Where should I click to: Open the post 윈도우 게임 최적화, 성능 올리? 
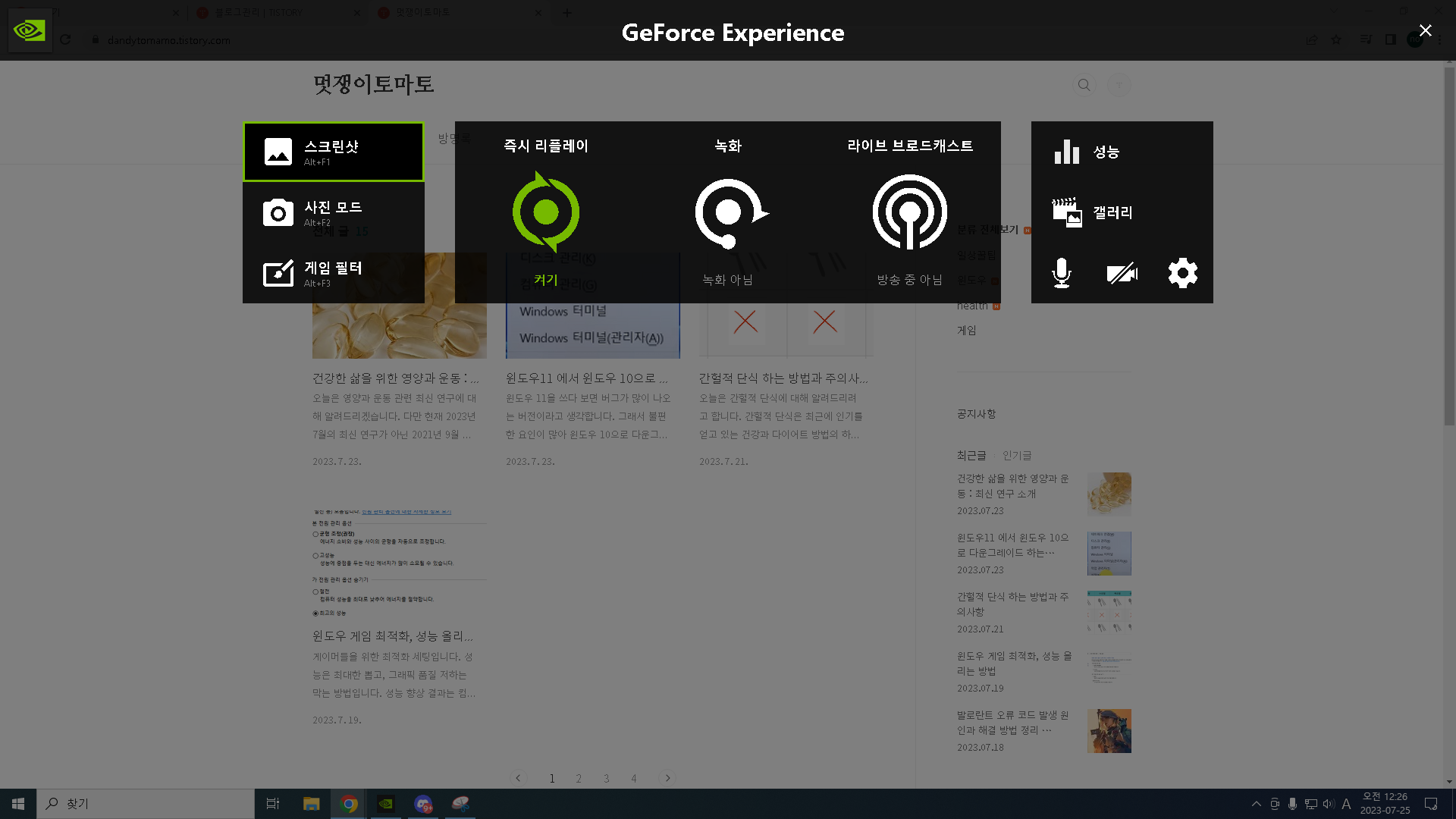[393, 635]
